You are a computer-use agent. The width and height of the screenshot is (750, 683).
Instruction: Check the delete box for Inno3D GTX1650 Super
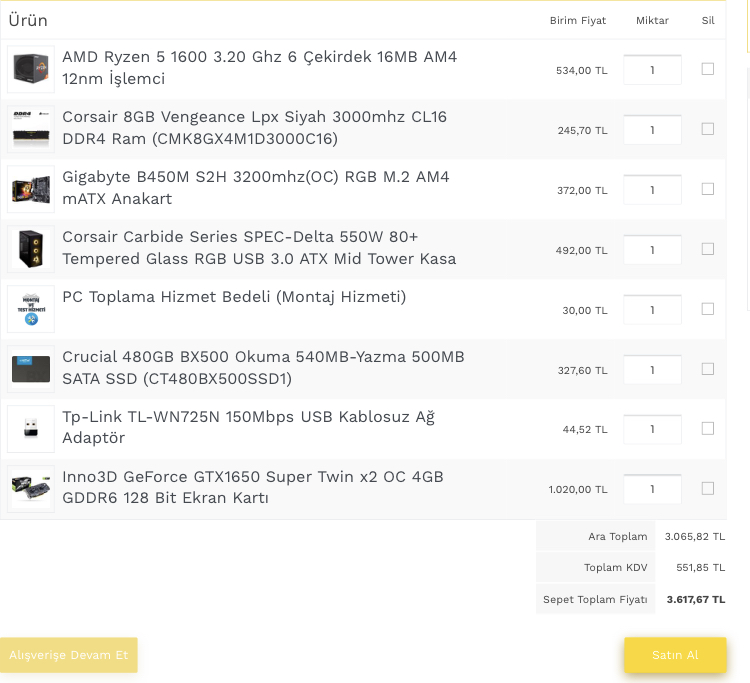point(707,489)
